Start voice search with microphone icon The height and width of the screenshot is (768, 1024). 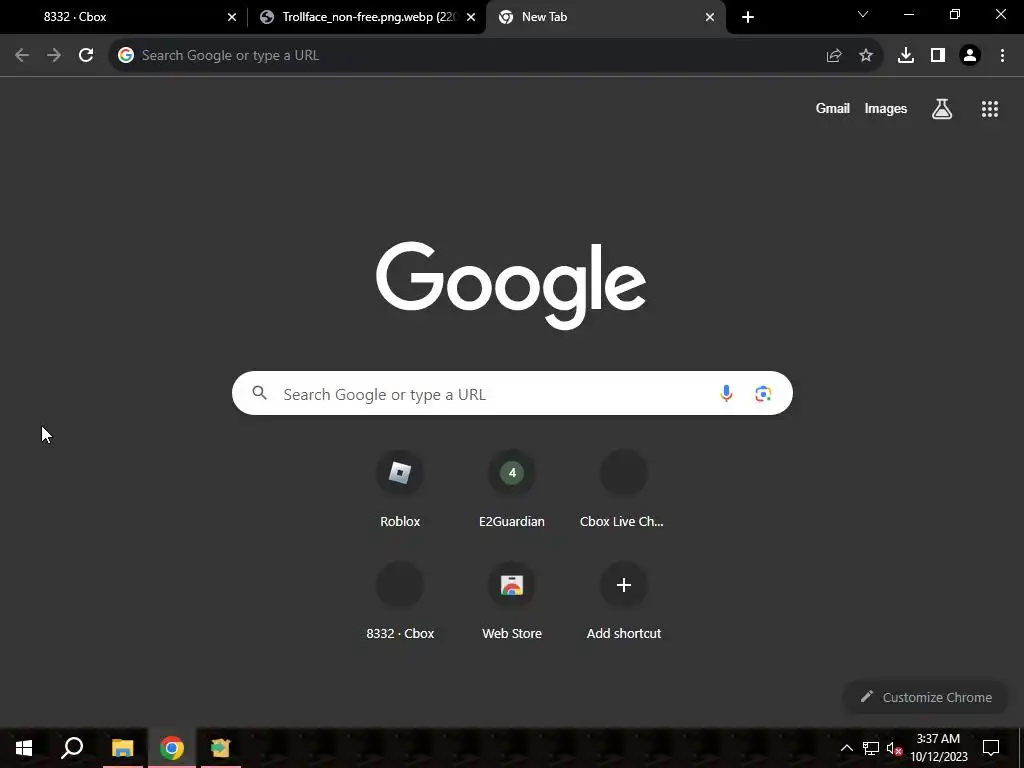[x=726, y=393]
